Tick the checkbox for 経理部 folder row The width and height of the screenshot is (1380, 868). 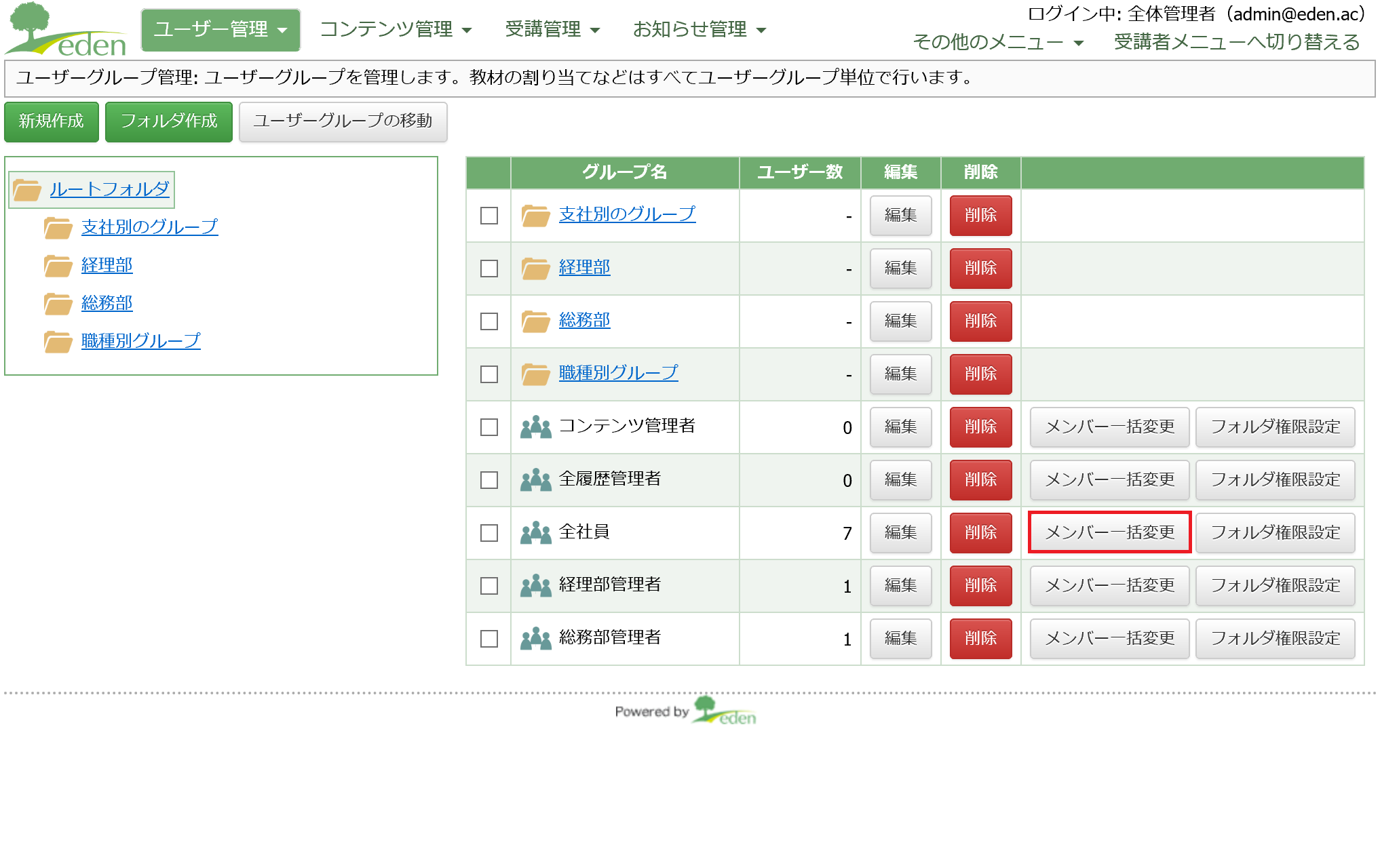[x=488, y=269]
